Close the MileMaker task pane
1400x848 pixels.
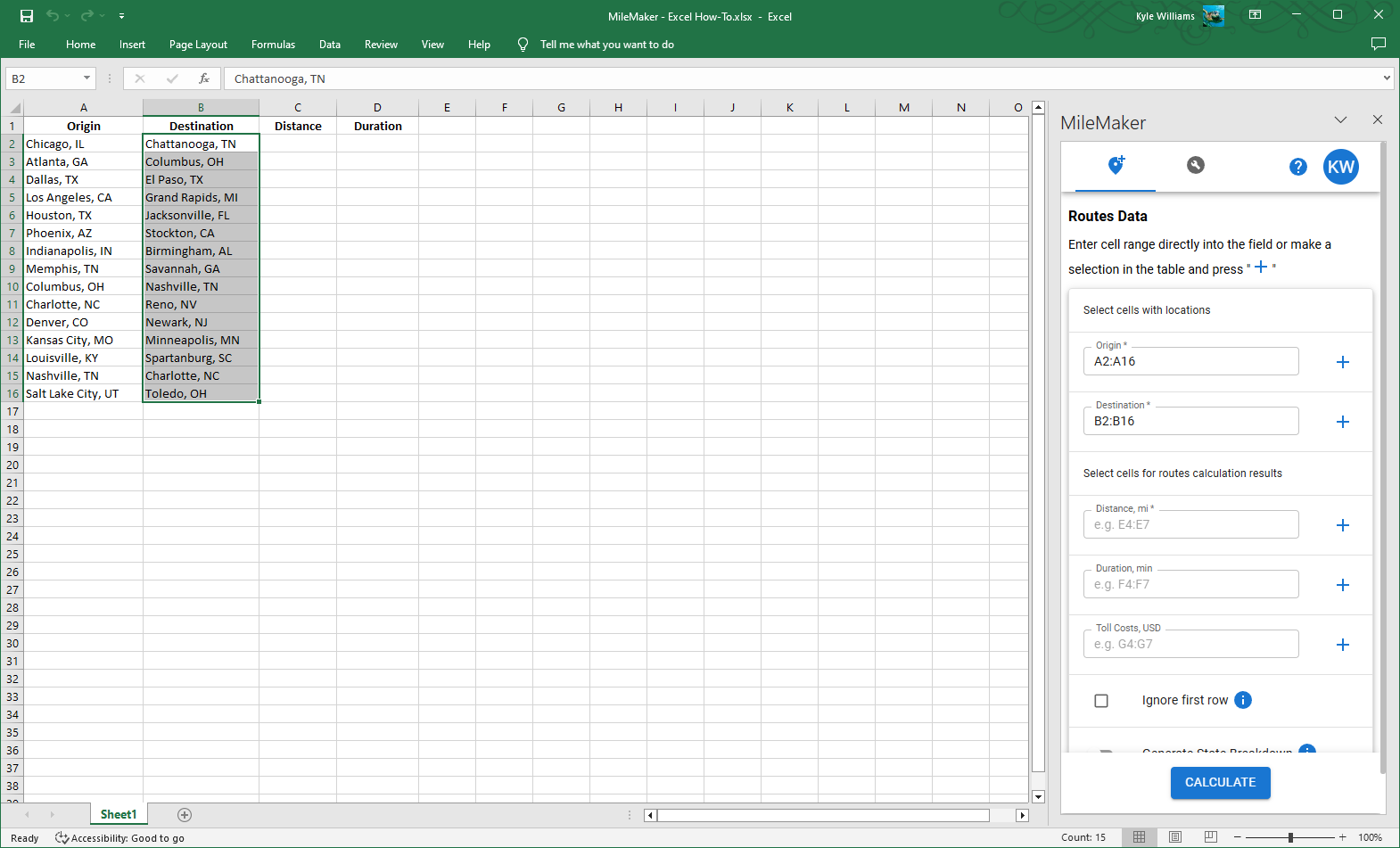(1378, 119)
